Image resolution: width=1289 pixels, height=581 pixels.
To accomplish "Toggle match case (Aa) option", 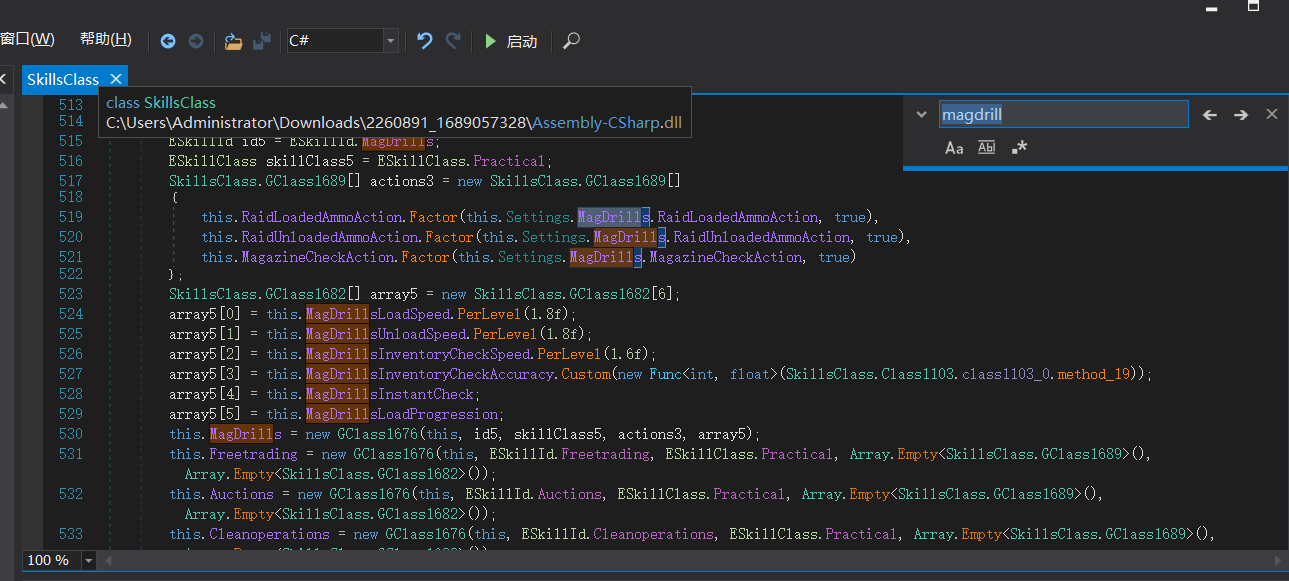I will pos(954,148).
